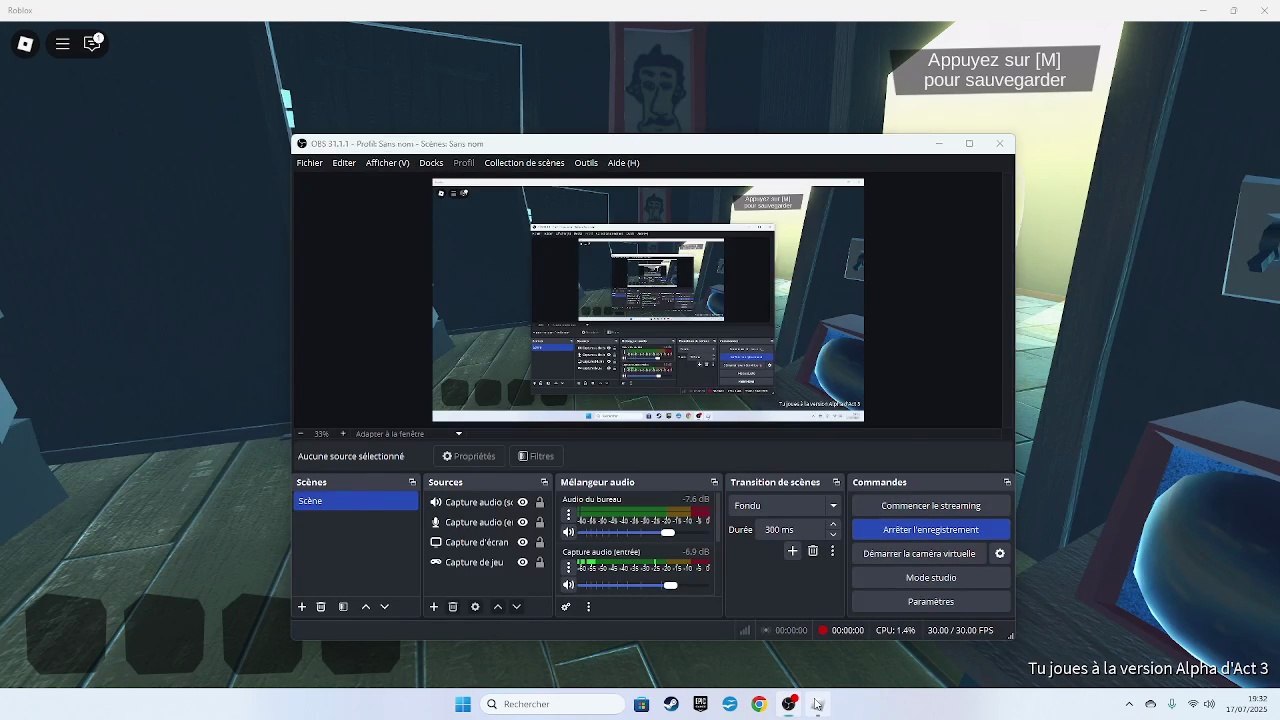Mute Capture audio (entrée)
Image resolution: width=1280 pixels, height=720 pixels.
pos(569,585)
